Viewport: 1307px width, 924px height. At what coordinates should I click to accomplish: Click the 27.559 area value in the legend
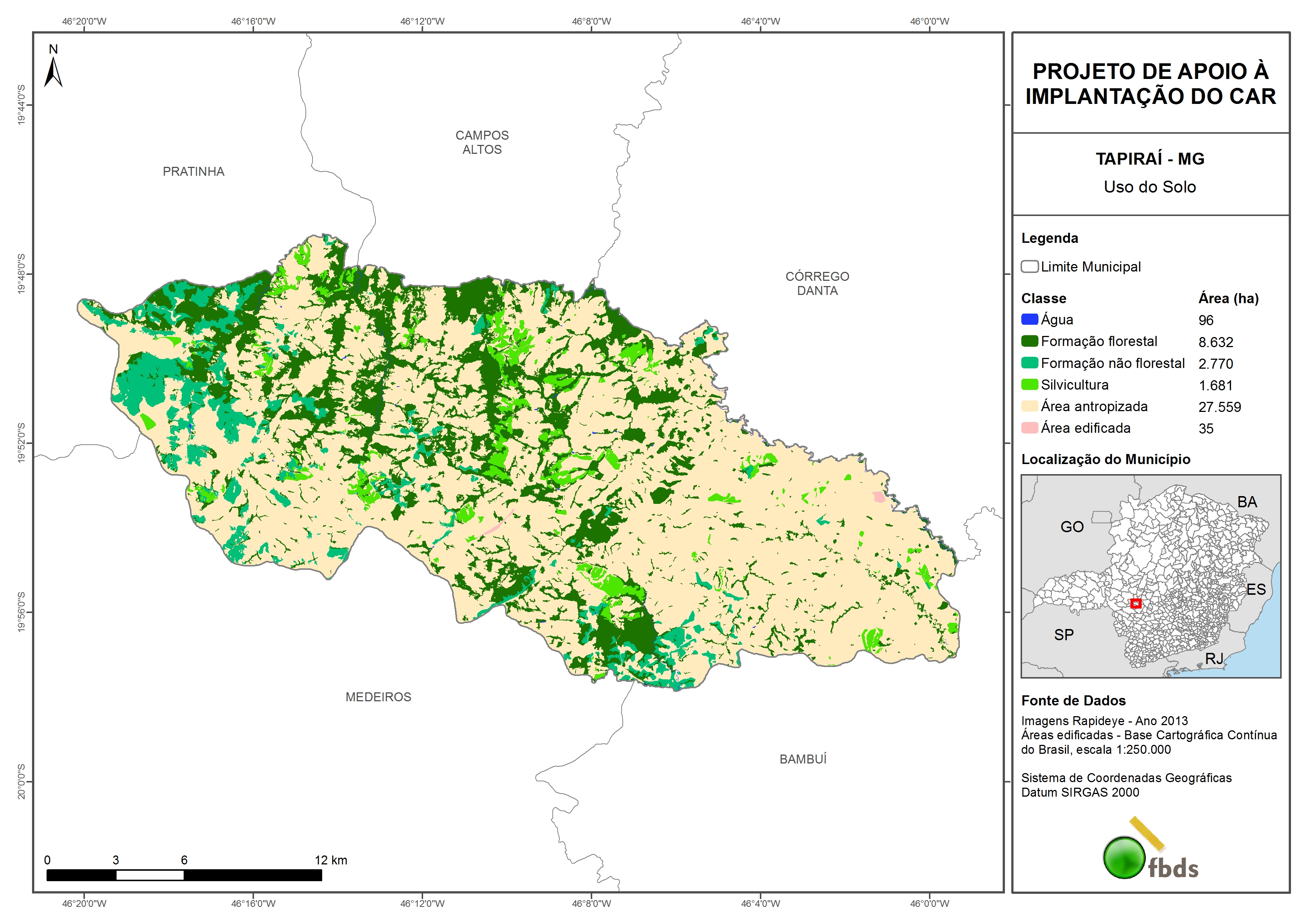coord(1219,407)
